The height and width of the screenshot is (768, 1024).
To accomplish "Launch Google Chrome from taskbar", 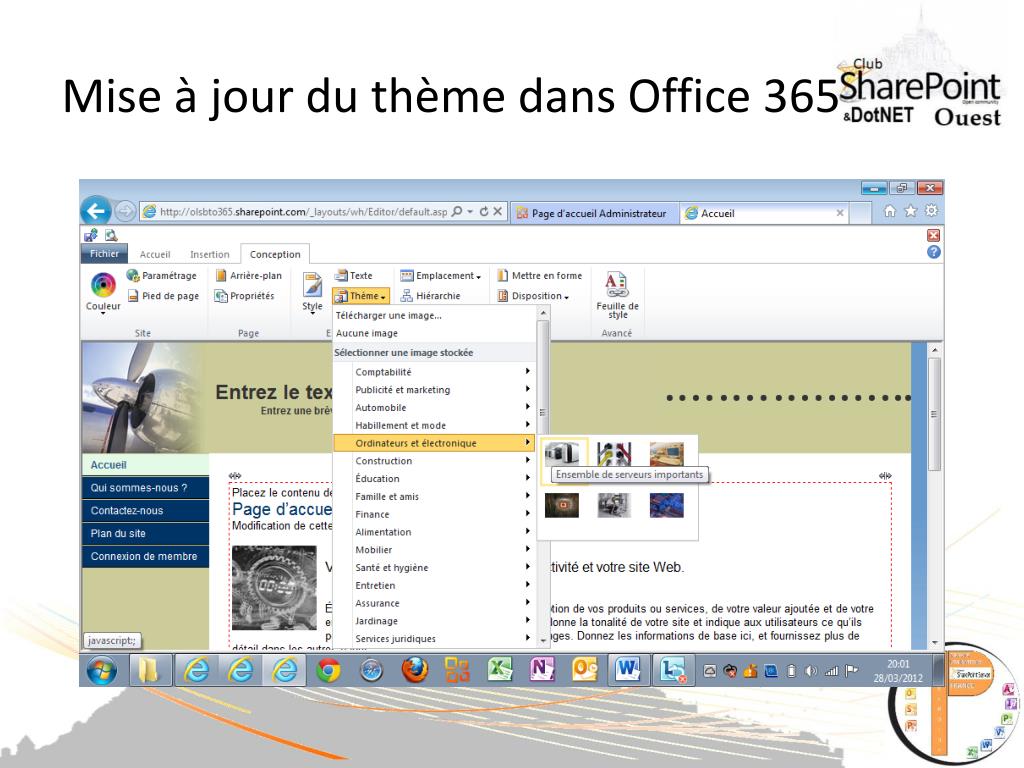I will (x=328, y=671).
